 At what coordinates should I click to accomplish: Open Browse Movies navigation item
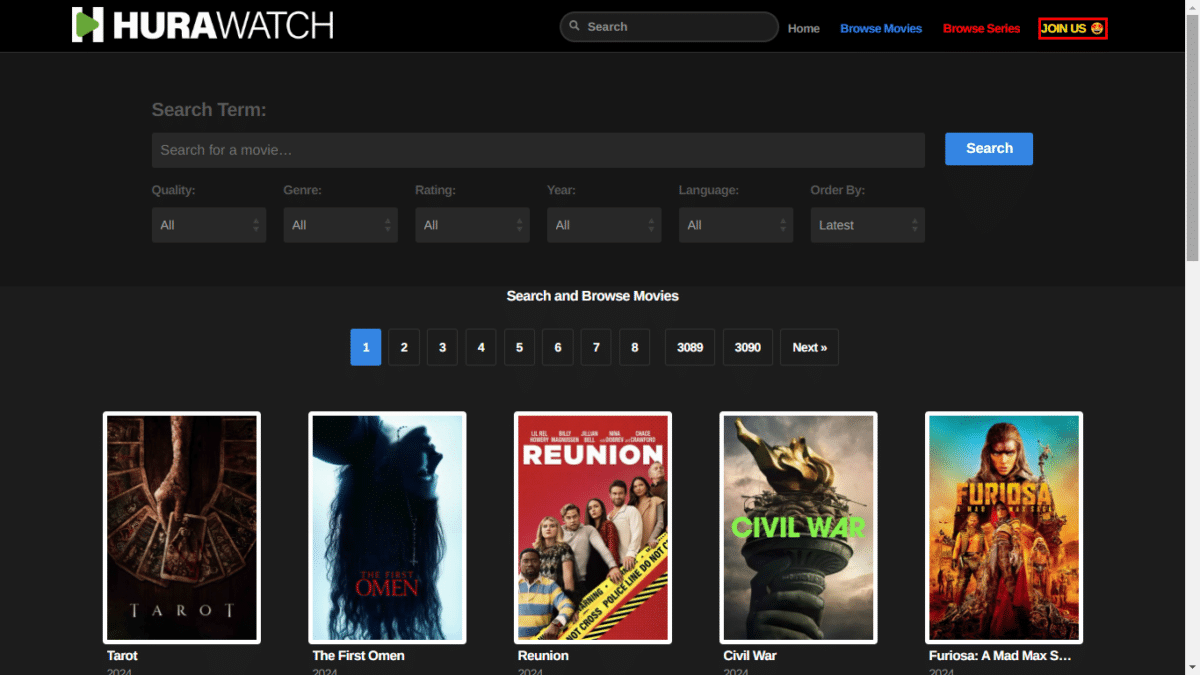881,28
